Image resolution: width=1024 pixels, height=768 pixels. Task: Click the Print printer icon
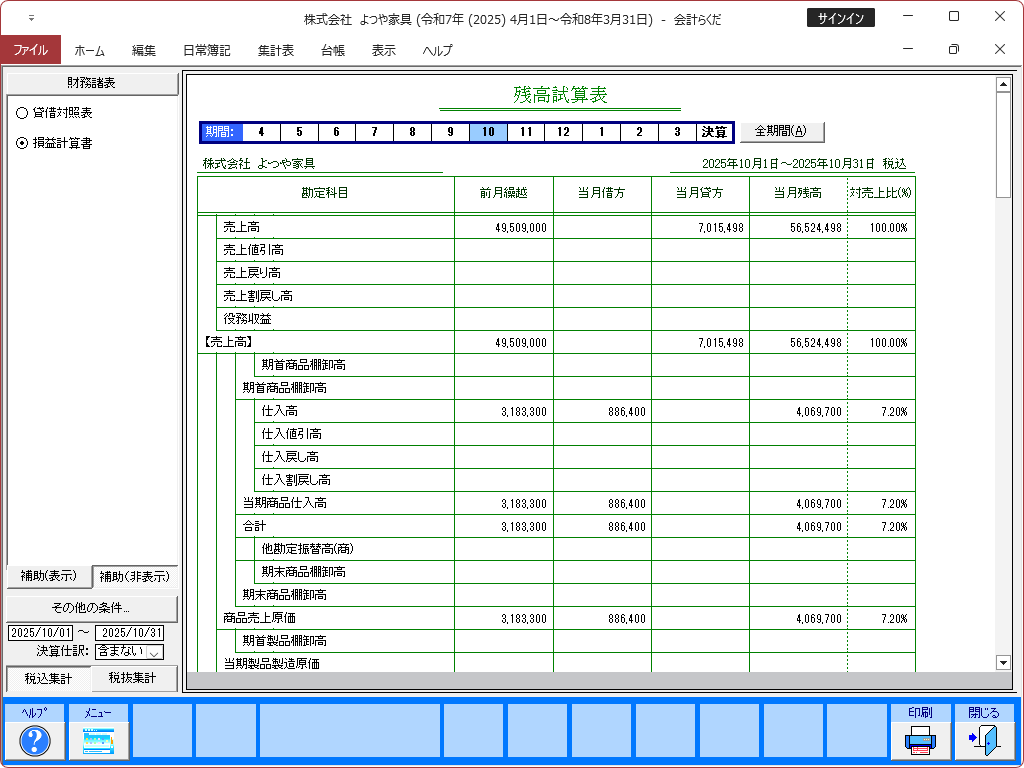920,740
